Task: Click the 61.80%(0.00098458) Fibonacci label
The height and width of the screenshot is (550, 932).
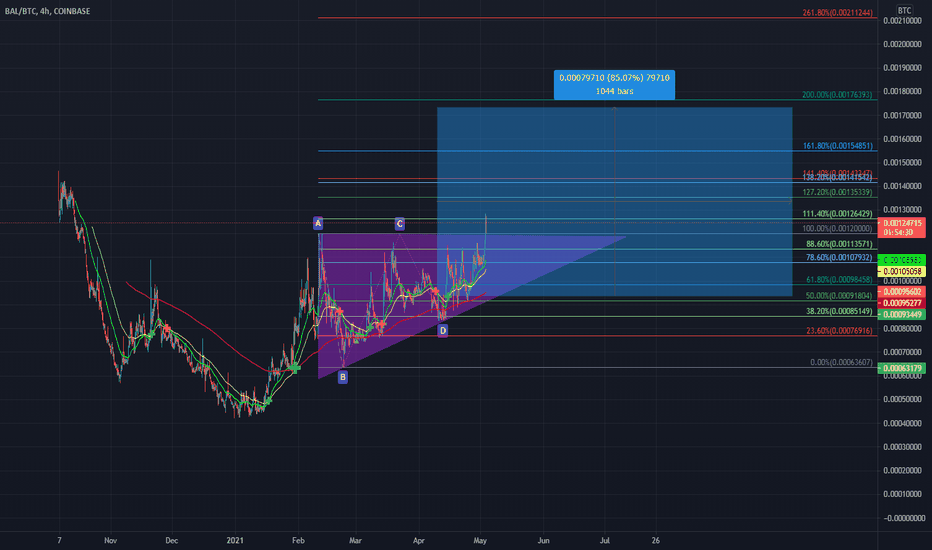Action: pyautogui.click(x=839, y=279)
